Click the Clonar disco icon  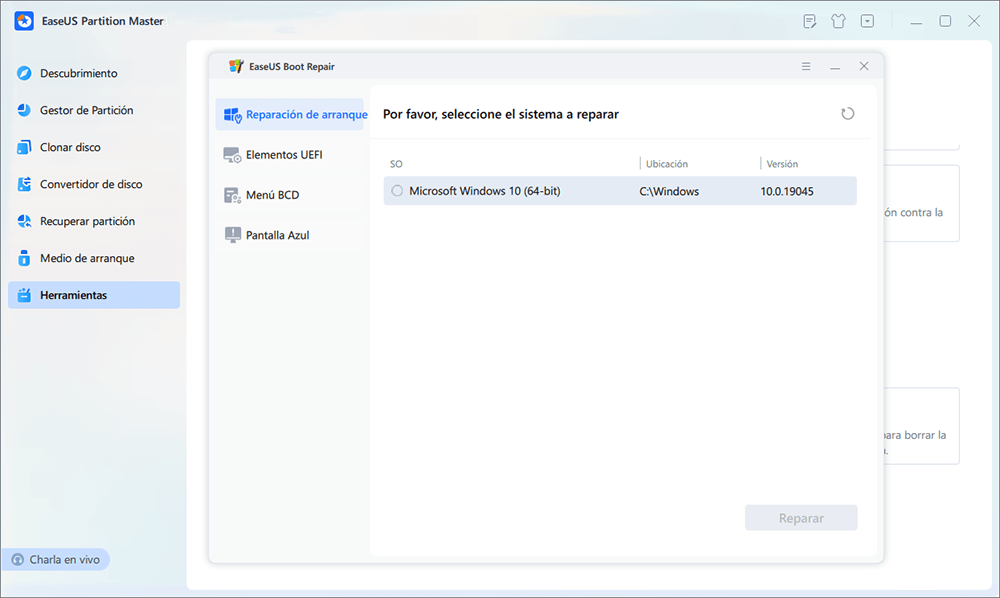pyautogui.click(x=24, y=147)
